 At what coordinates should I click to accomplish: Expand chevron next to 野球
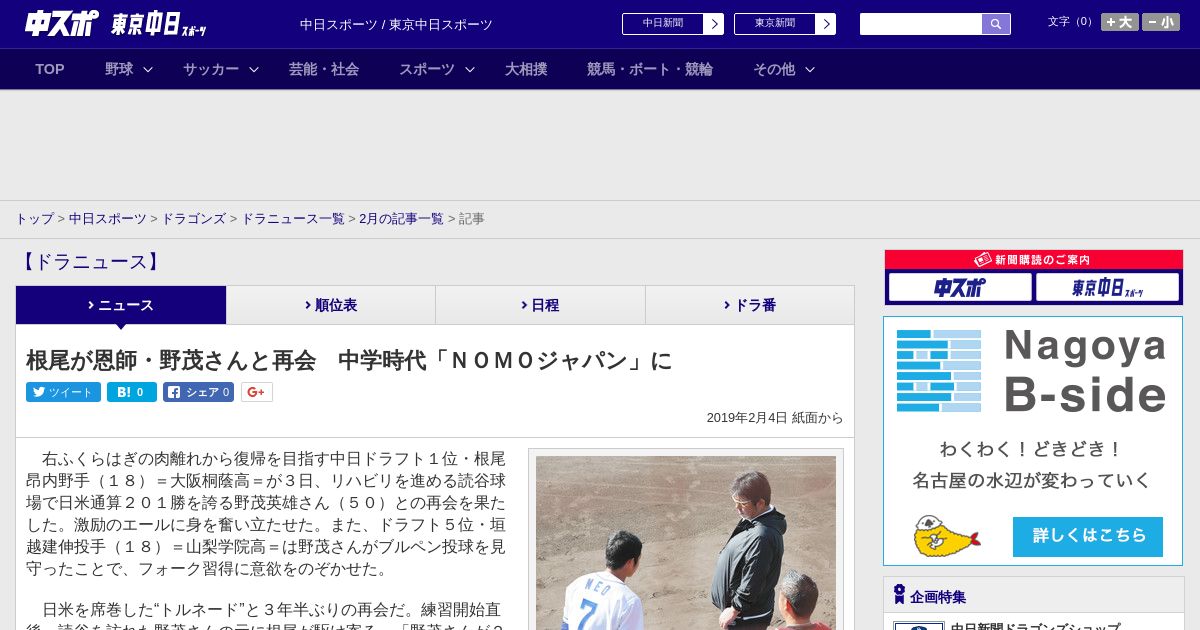coord(148,69)
